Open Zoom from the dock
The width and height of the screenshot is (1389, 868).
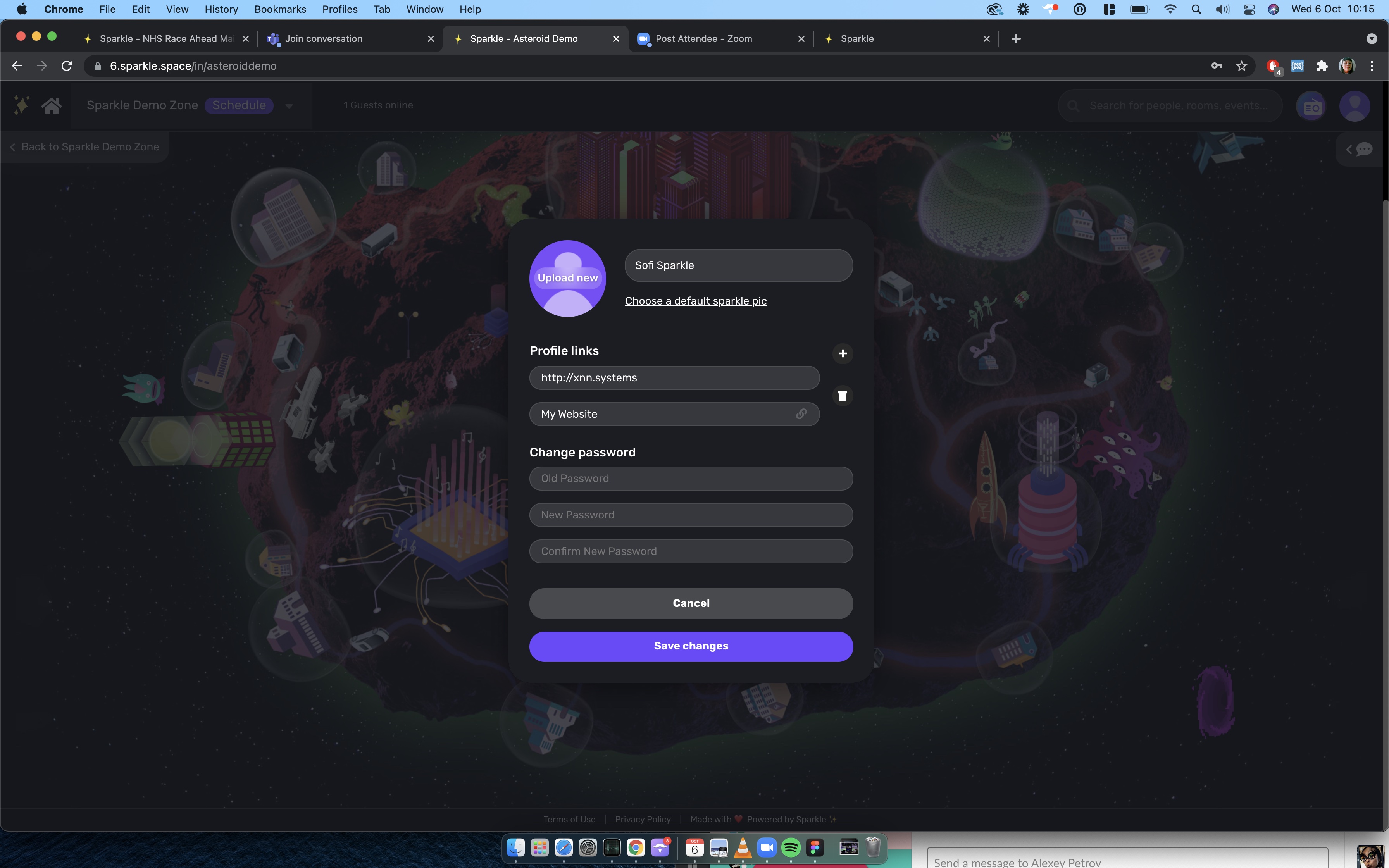(x=767, y=847)
